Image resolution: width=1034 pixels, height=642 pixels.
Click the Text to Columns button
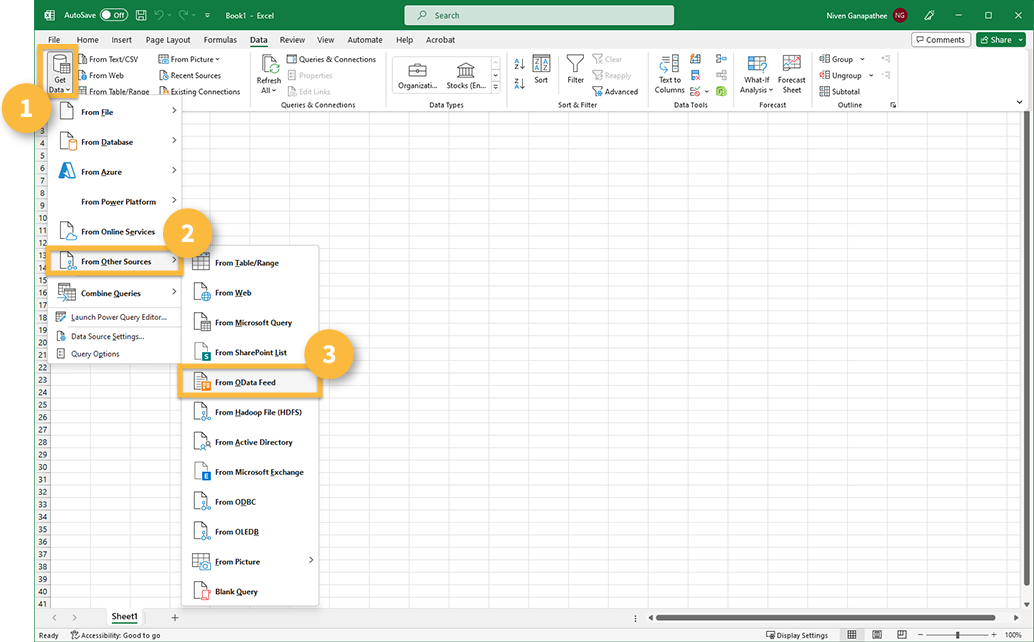pyautogui.click(x=669, y=74)
